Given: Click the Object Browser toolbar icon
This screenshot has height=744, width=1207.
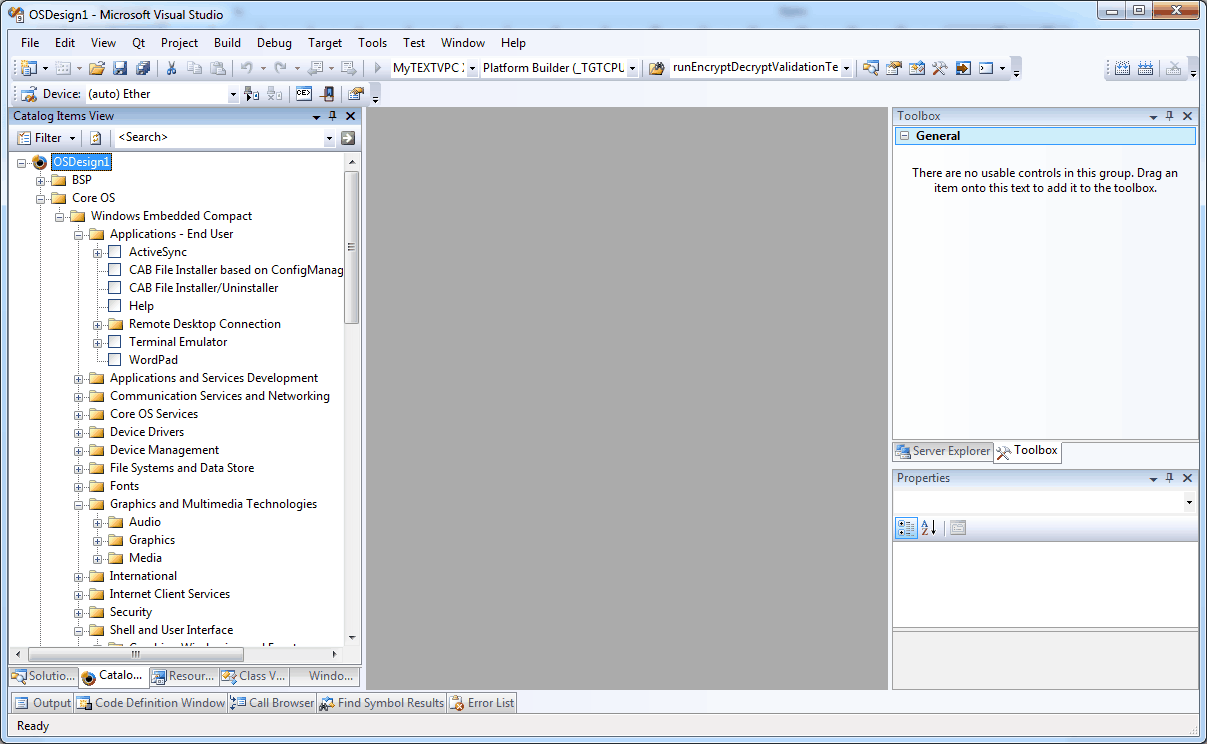Looking at the screenshot, I should [917, 68].
